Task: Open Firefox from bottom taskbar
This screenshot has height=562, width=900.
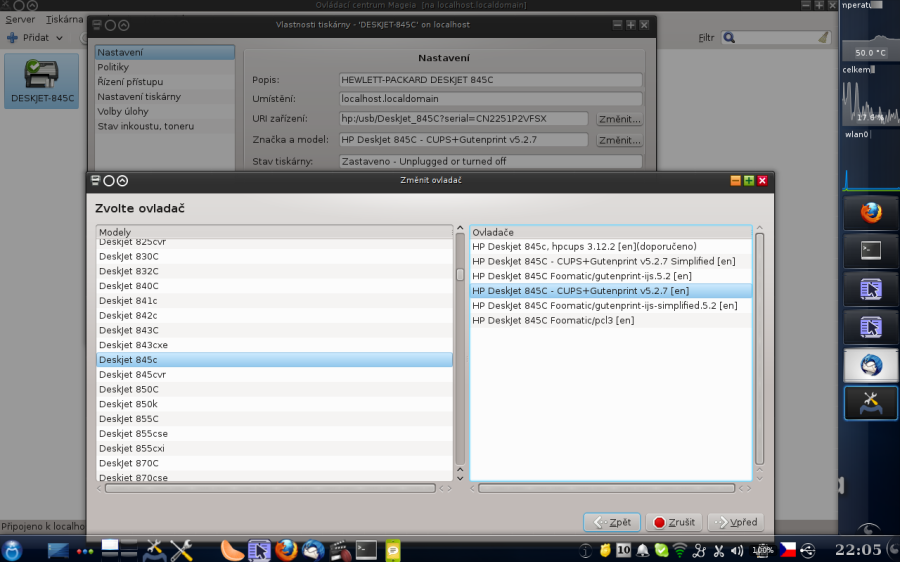Action: [286, 550]
